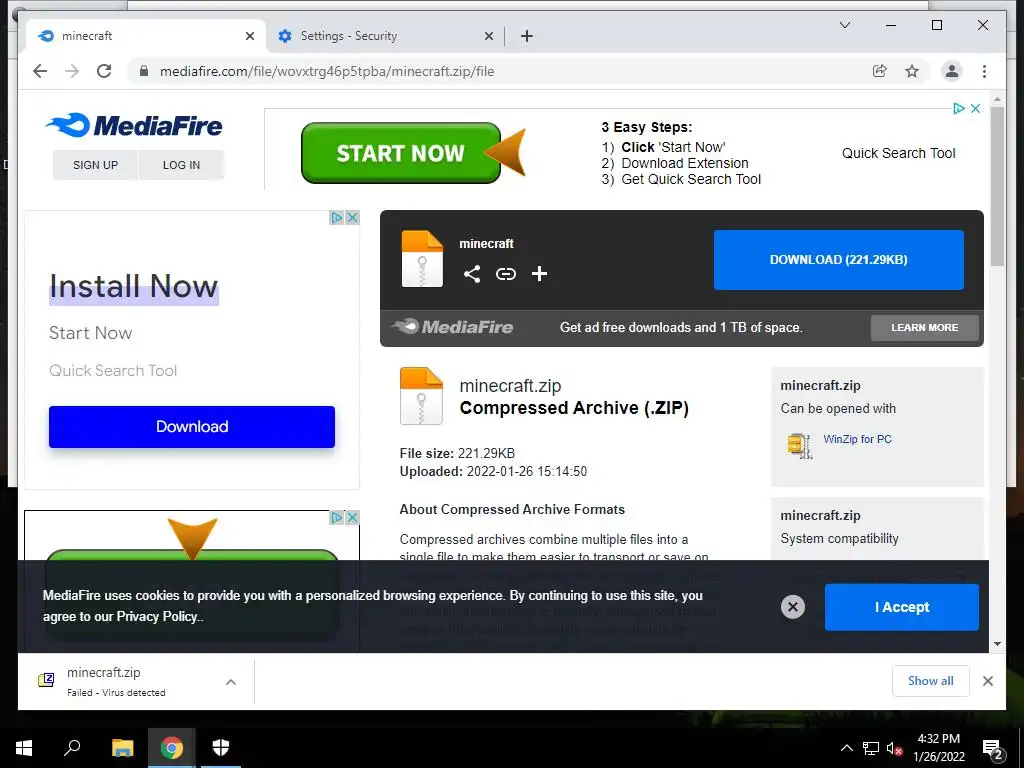Viewport: 1024px width, 768px height.
Task: Click the browser Back arrow
Action: click(x=40, y=71)
